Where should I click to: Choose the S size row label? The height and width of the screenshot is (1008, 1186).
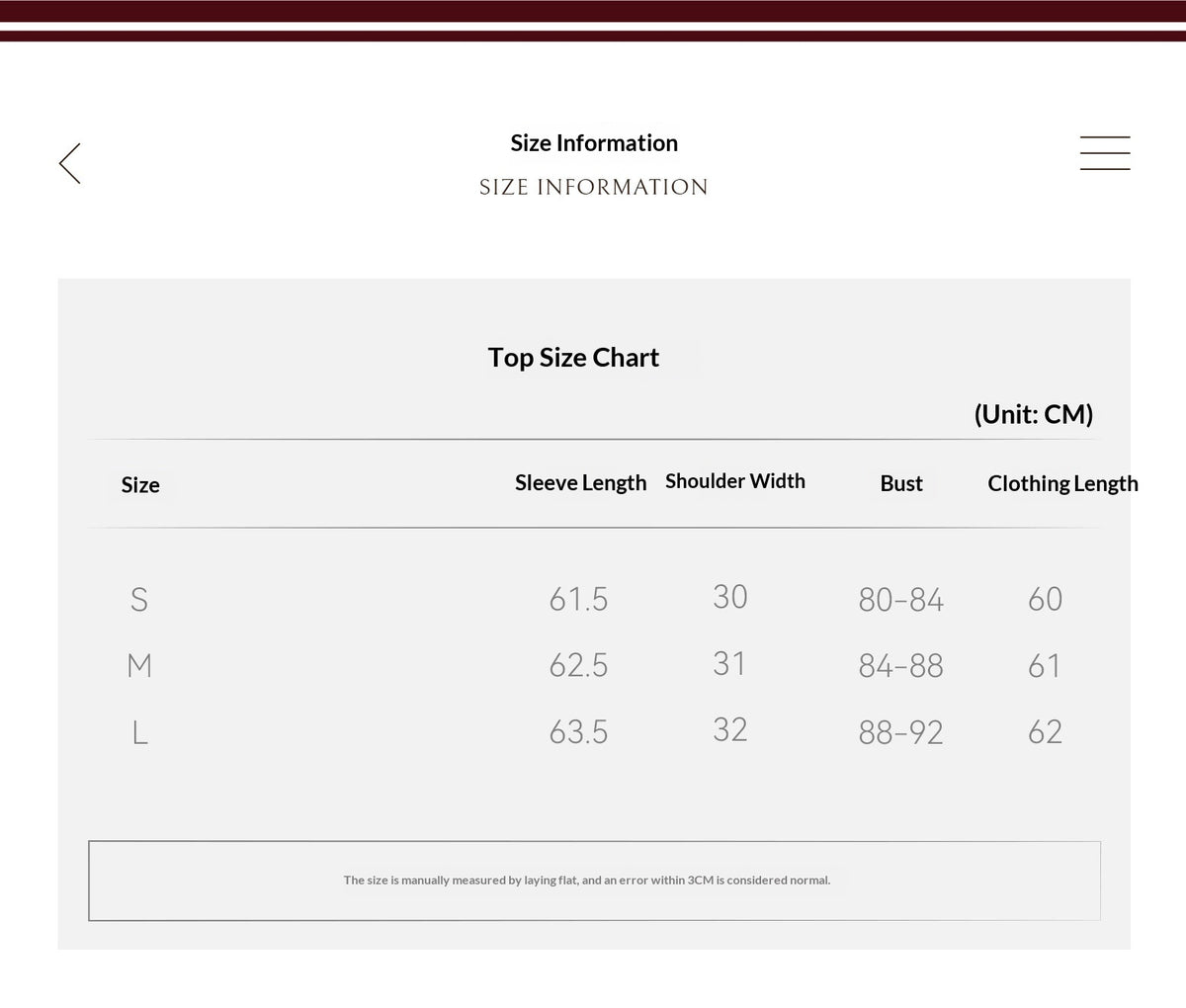pos(139,599)
